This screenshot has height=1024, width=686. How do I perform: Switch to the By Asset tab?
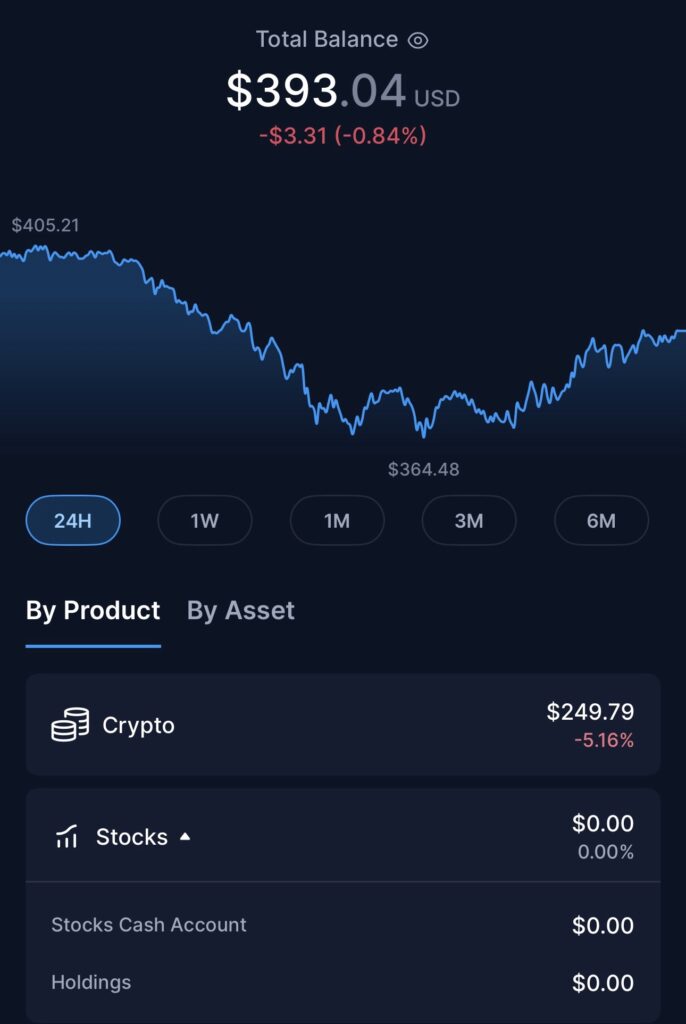(241, 611)
